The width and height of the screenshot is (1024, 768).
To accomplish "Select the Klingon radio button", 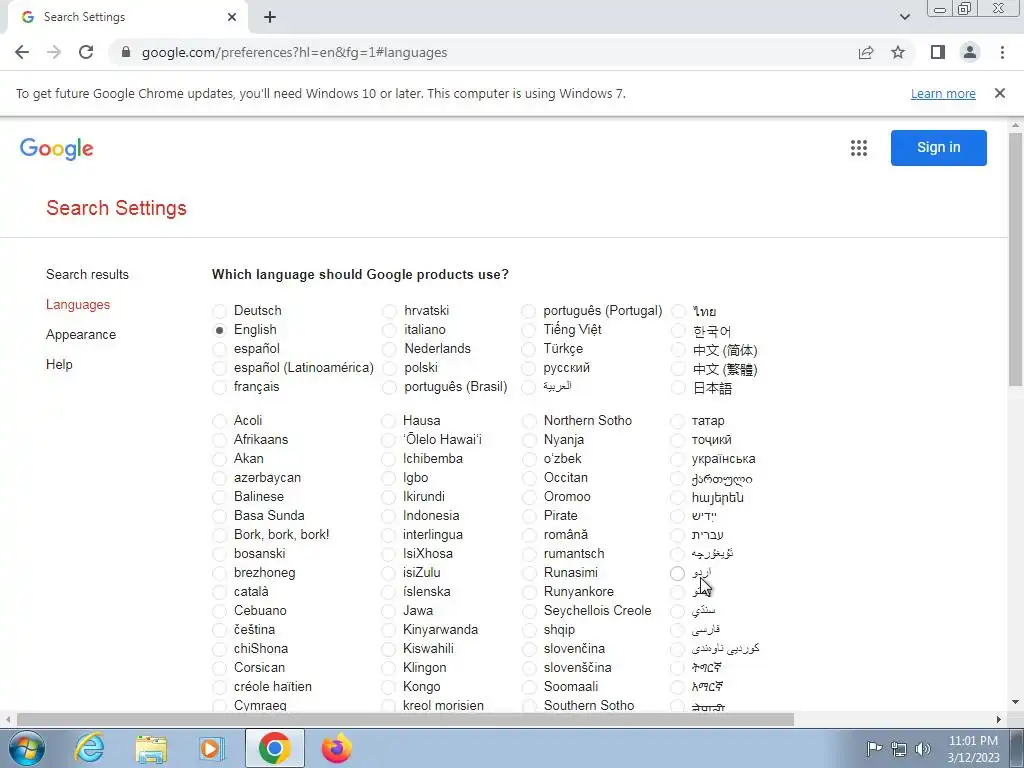I will [x=389, y=668].
